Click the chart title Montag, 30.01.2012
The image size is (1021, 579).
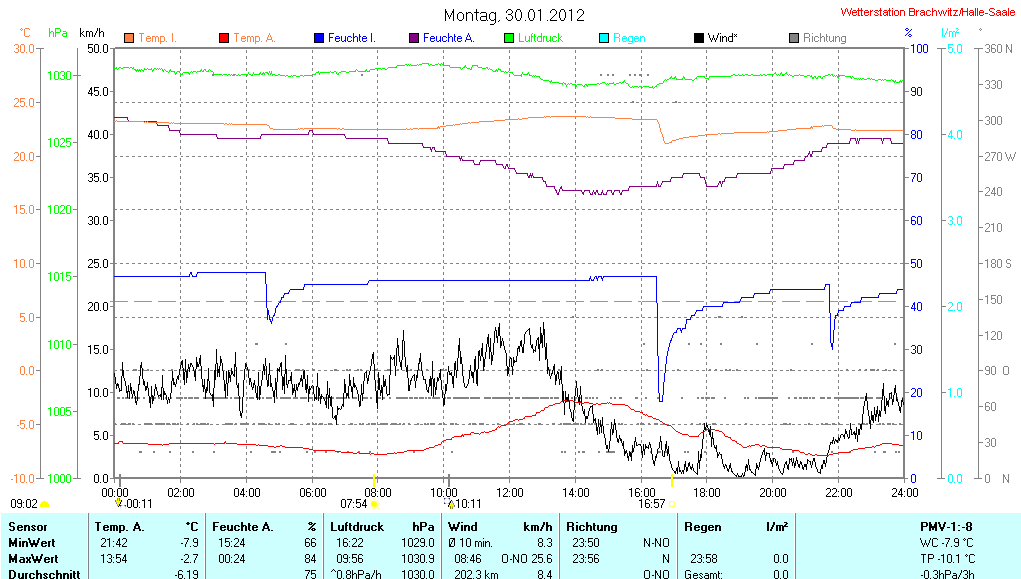tap(514, 16)
